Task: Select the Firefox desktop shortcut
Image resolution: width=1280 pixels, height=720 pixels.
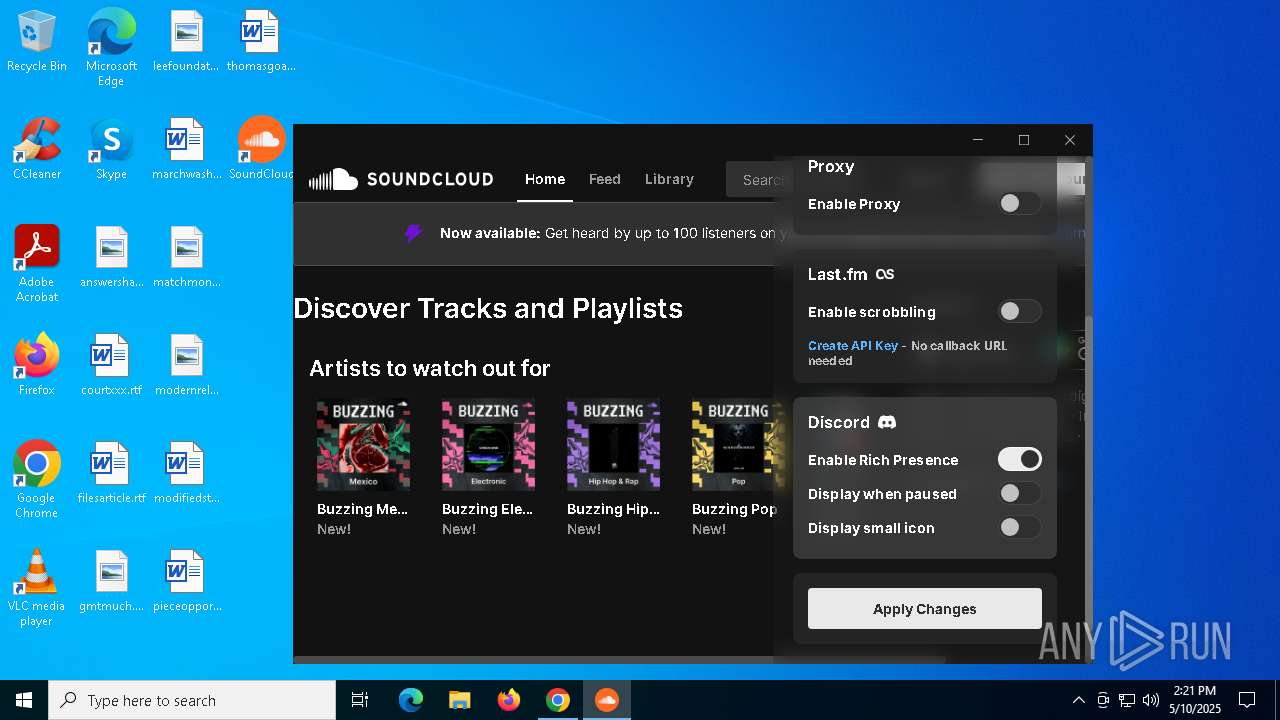Action: 37,365
